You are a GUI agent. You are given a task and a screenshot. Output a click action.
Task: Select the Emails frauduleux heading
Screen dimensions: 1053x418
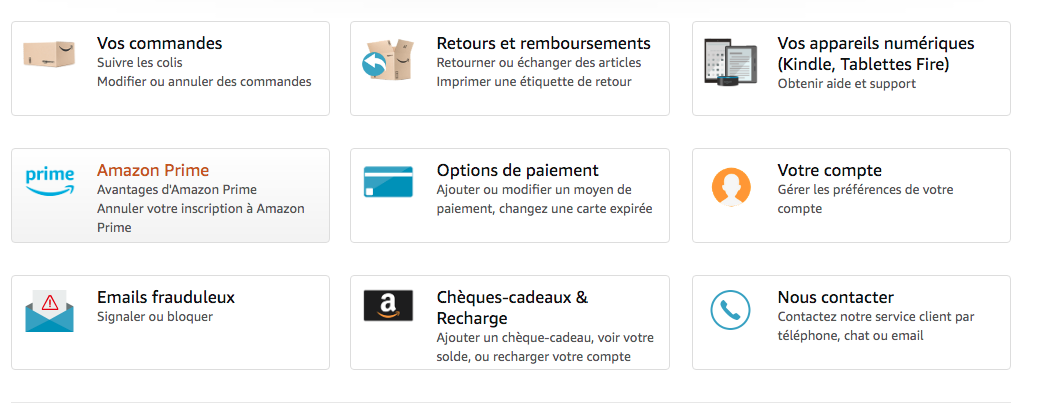(x=165, y=297)
